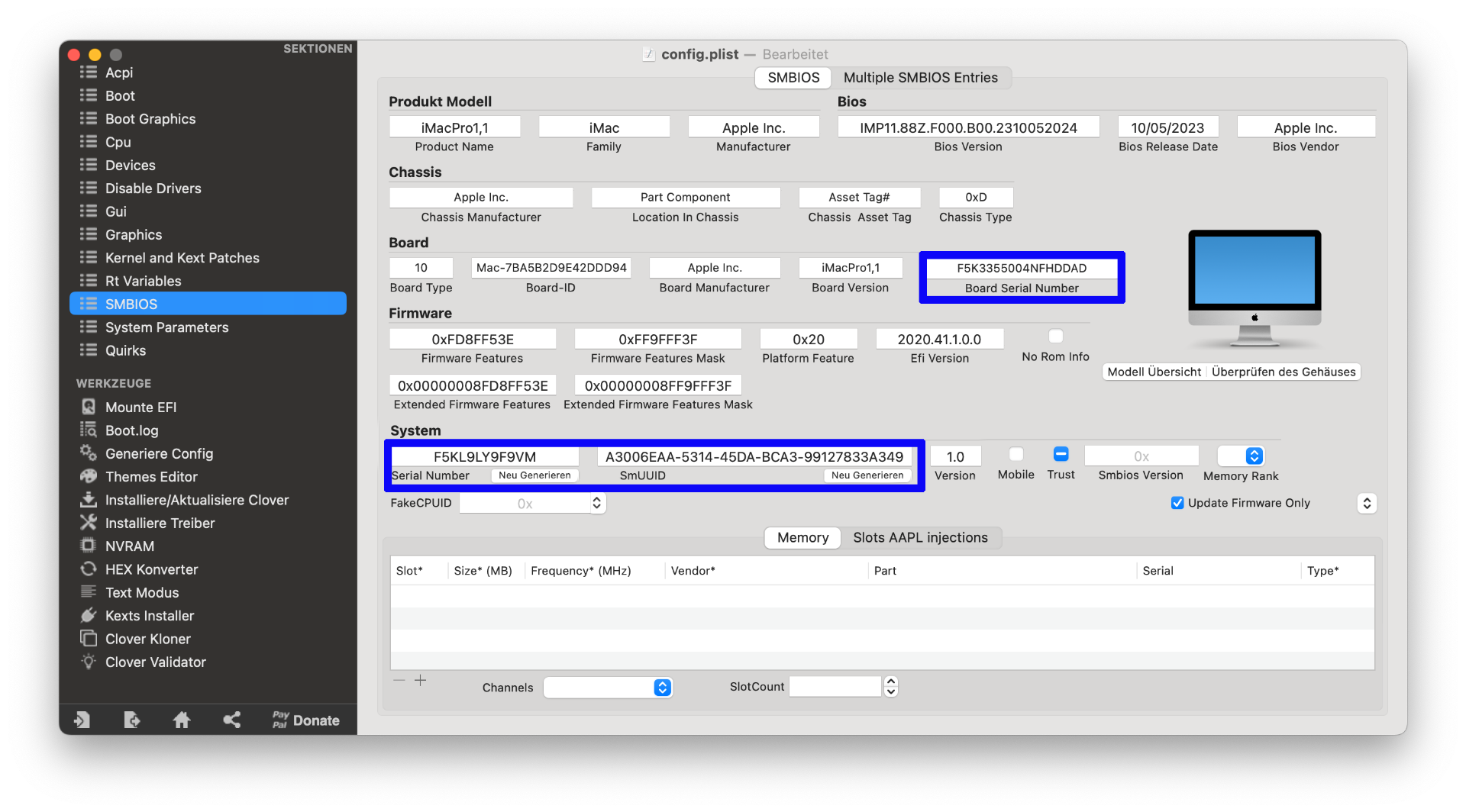Go to the home icon in bottom bar
The image size is (1466, 812).
[x=182, y=720]
